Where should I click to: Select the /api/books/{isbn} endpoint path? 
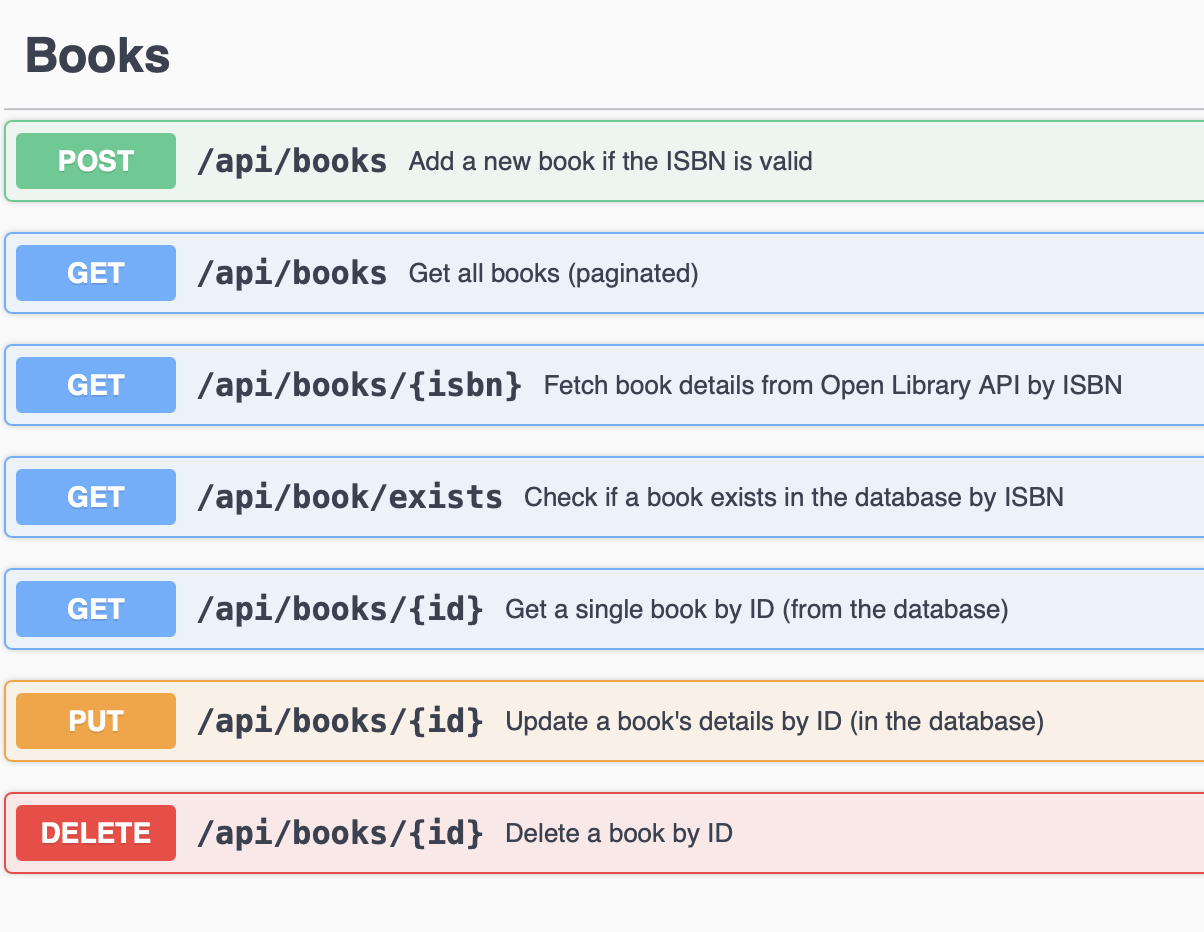coord(359,385)
